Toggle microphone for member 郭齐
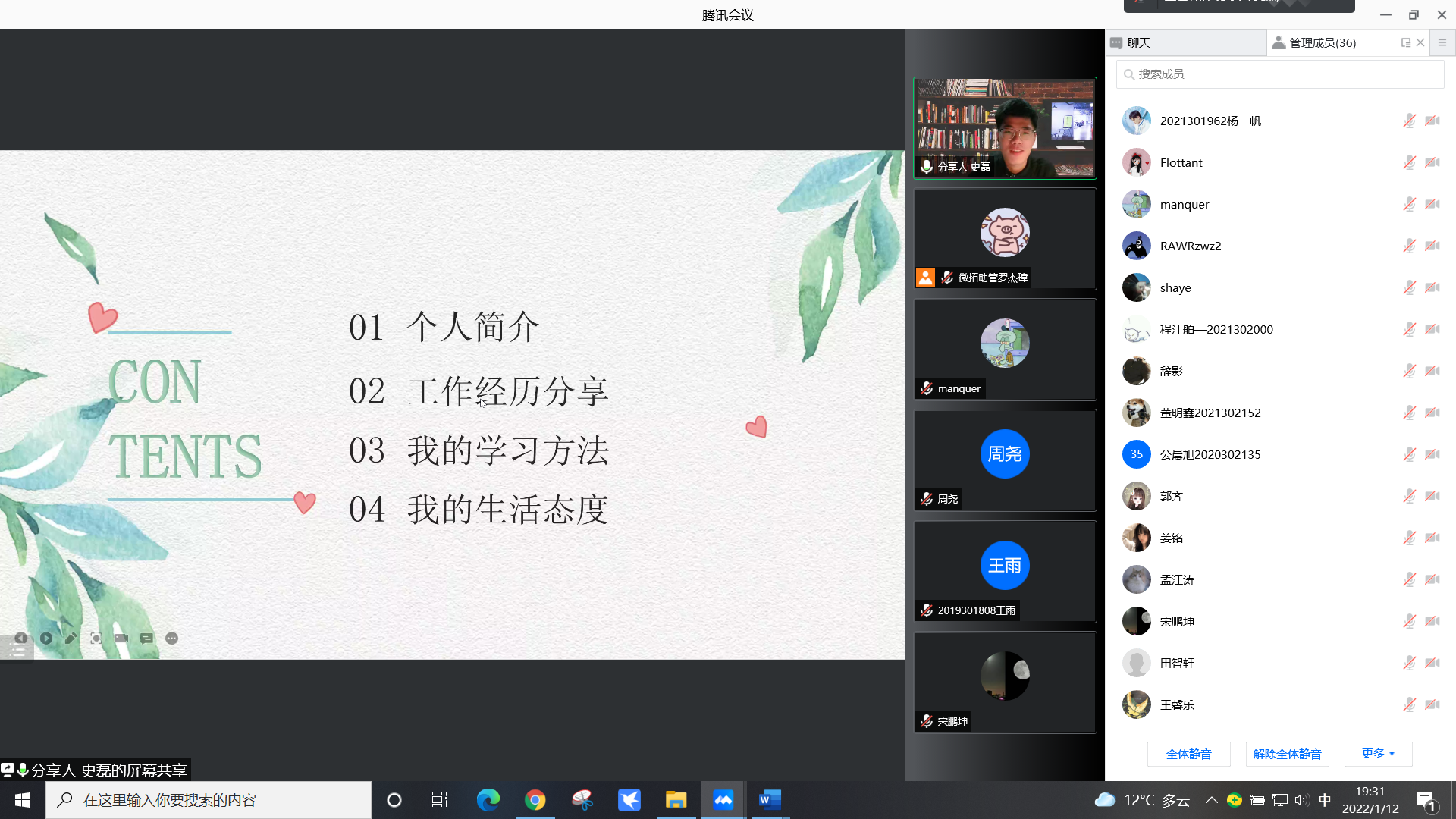This screenshot has height=819, width=1456. (1409, 496)
